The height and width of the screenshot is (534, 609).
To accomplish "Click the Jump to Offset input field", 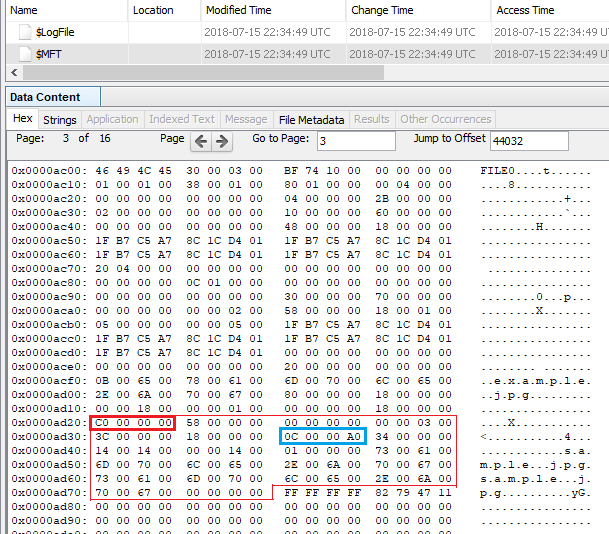I will pos(529,141).
